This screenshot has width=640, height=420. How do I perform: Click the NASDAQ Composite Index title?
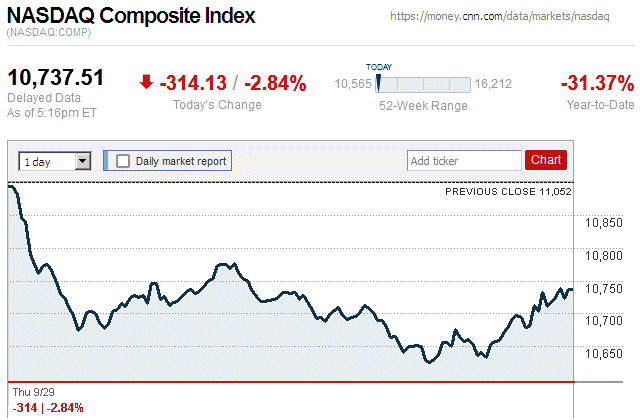(x=131, y=16)
